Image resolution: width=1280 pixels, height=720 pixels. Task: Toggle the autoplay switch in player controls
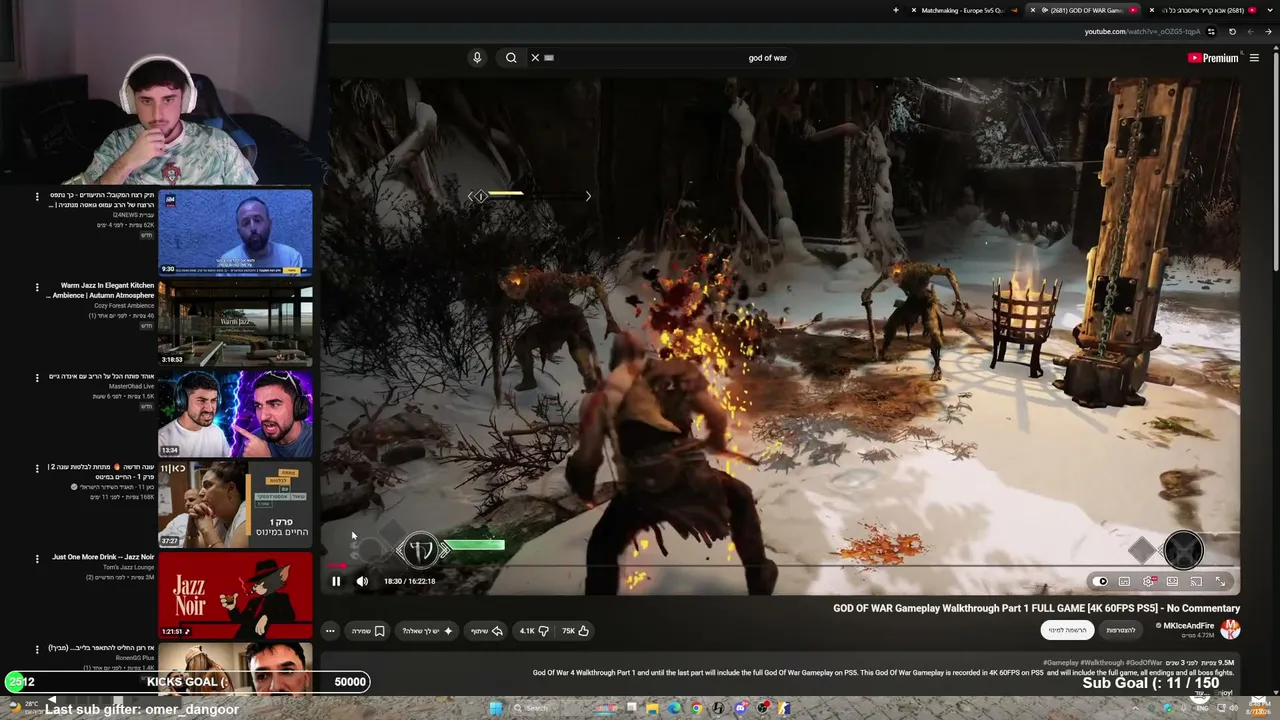click(1100, 581)
